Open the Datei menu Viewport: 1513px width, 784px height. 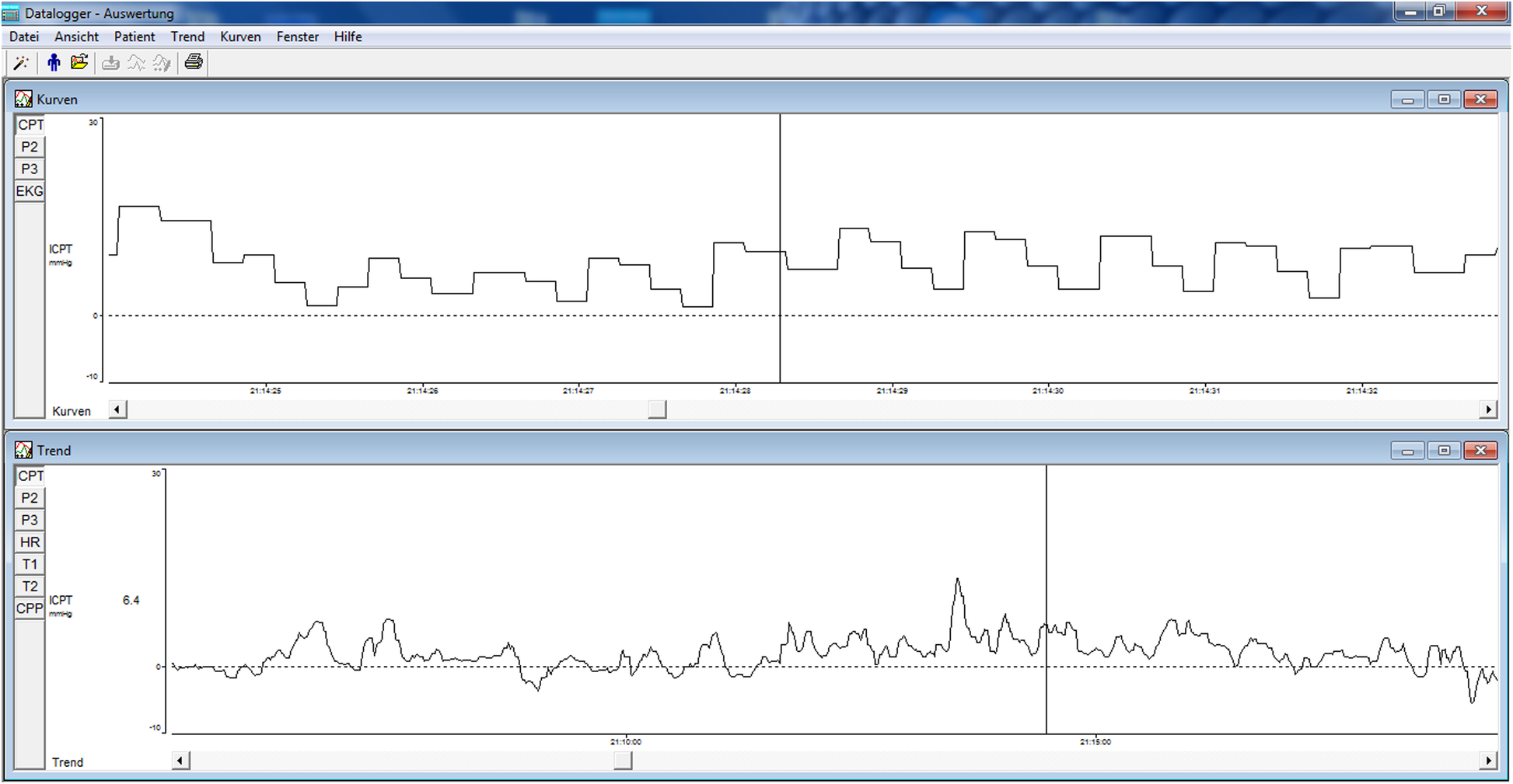(24, 37)
